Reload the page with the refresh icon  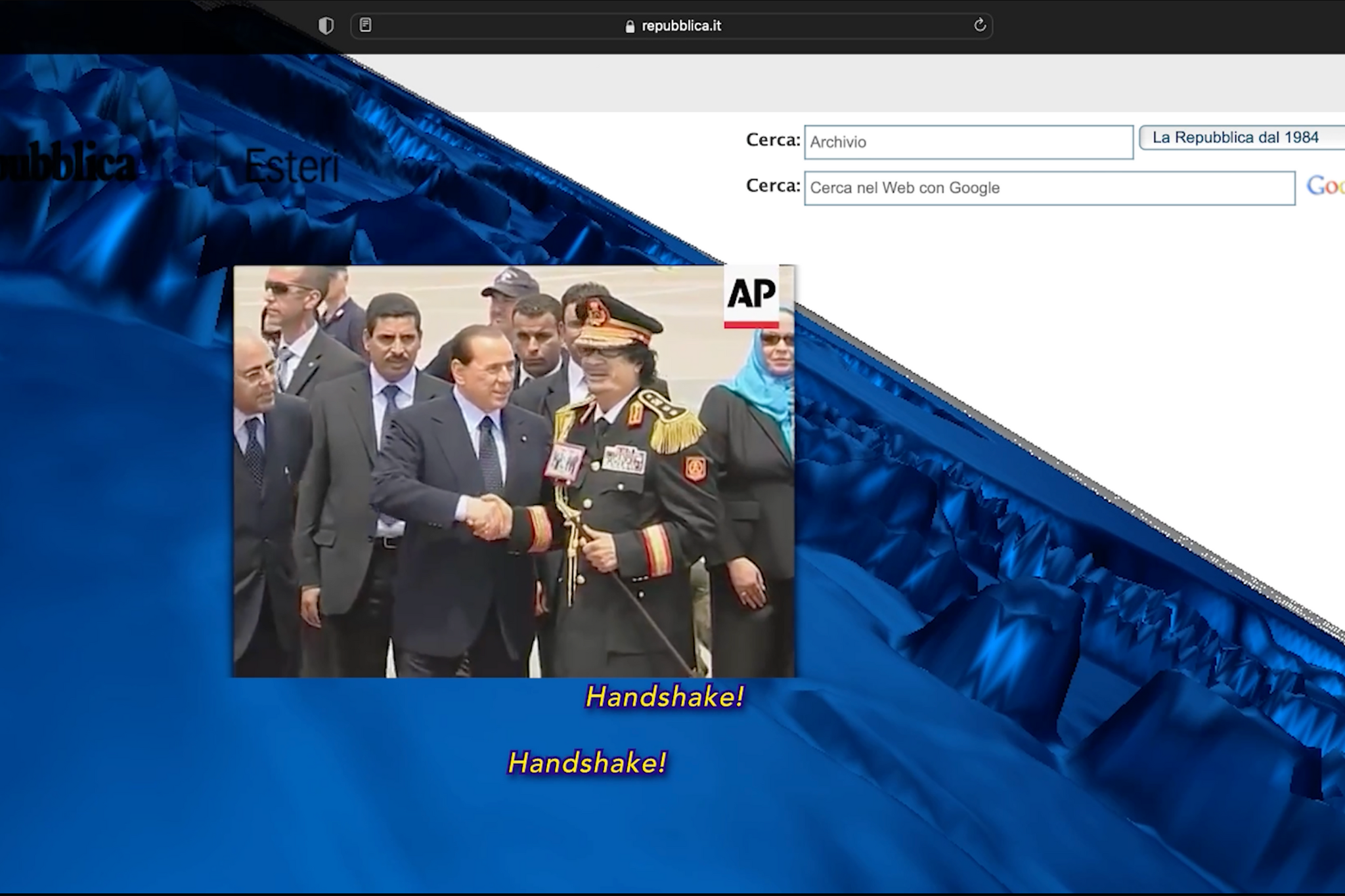point(979,26)
